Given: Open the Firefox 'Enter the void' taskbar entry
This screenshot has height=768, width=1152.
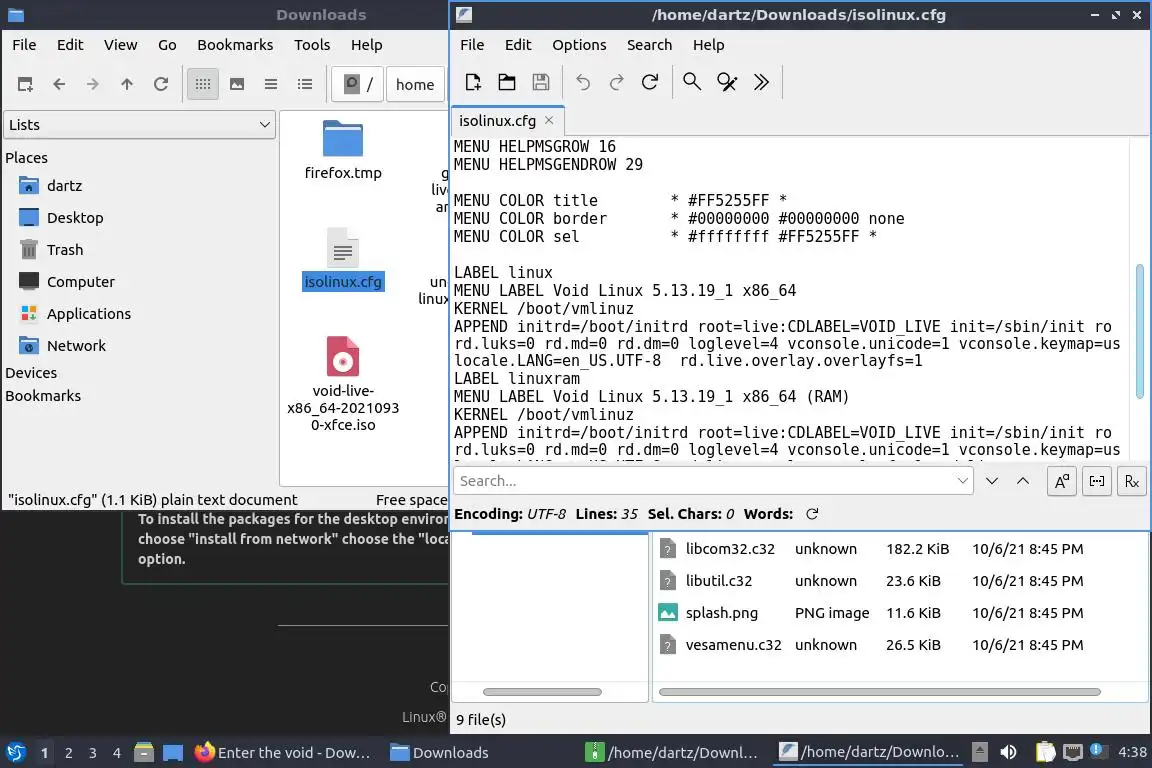Looking at the screenshot, I should pos(283,753).
